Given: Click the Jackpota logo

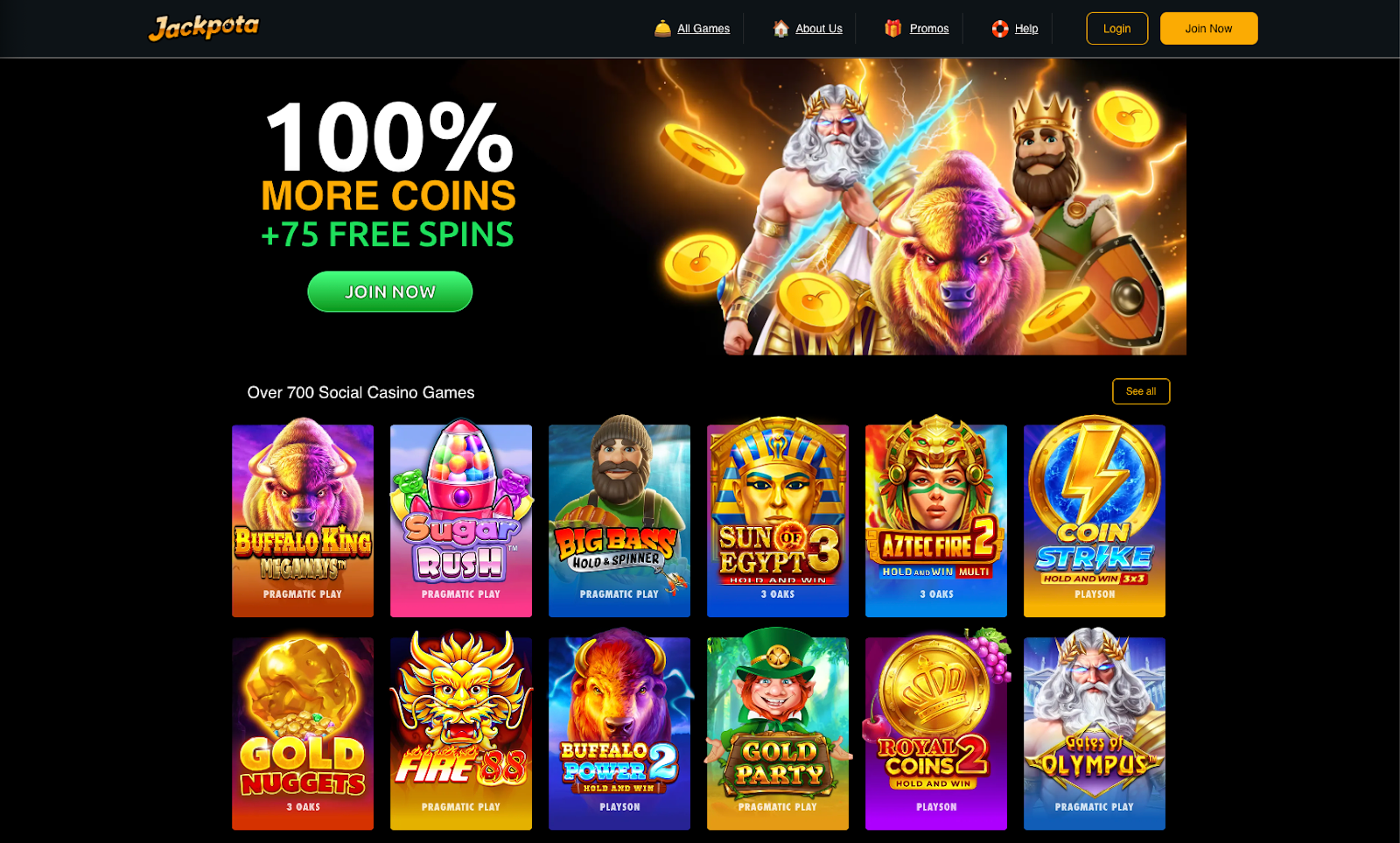Looking at the screenshot, I should click(x=204, y=28).
